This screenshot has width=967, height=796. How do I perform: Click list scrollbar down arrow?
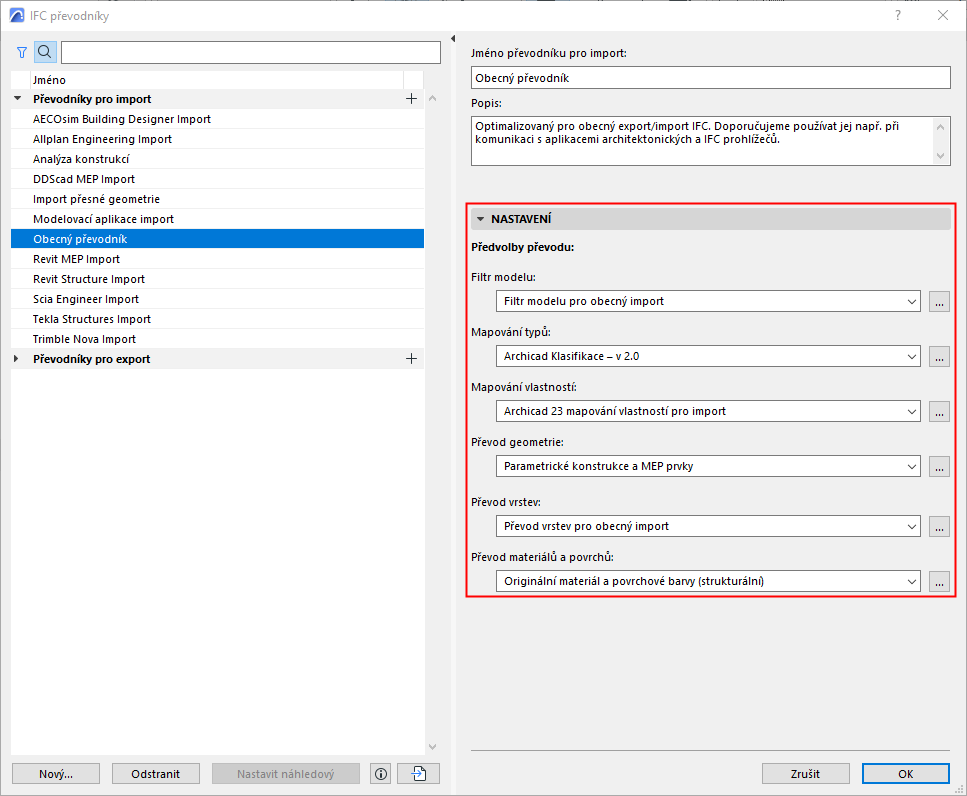[x=432, y=747]
